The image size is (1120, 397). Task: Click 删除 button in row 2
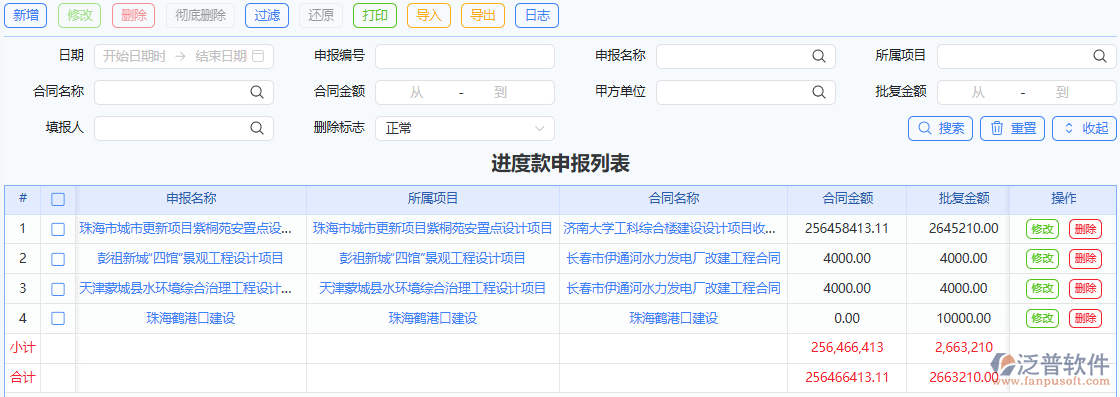[x=1085, y=258]
